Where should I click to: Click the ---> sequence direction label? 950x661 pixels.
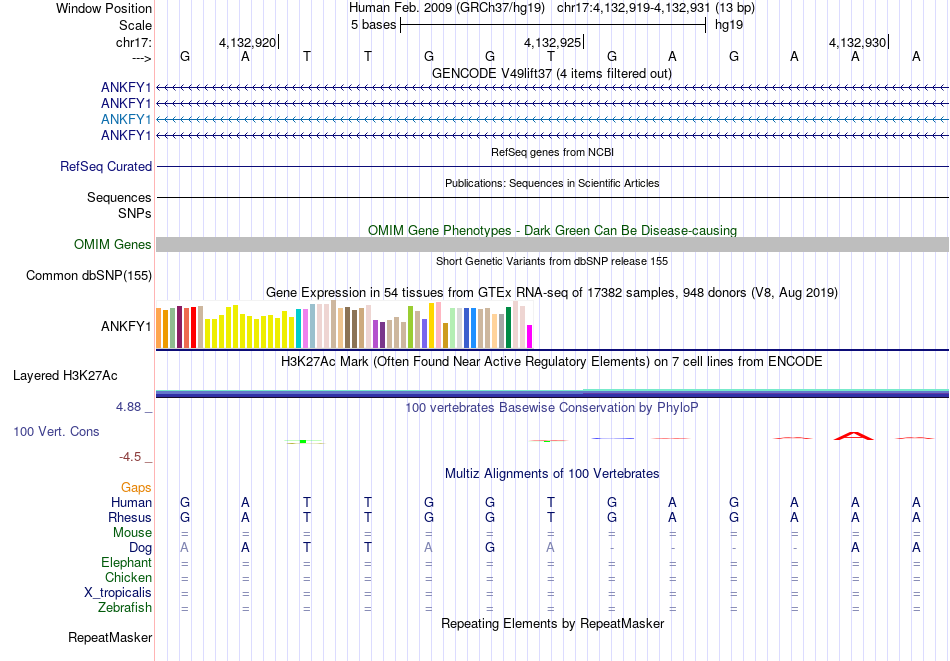[142, 58]
